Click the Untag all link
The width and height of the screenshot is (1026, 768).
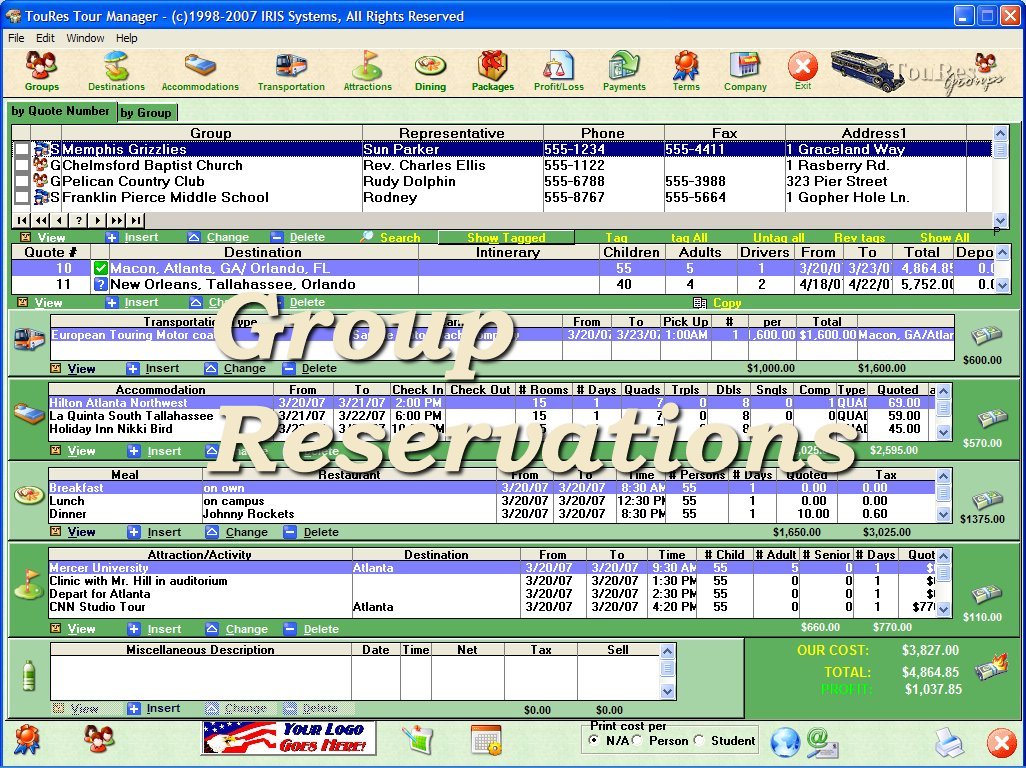779,237
